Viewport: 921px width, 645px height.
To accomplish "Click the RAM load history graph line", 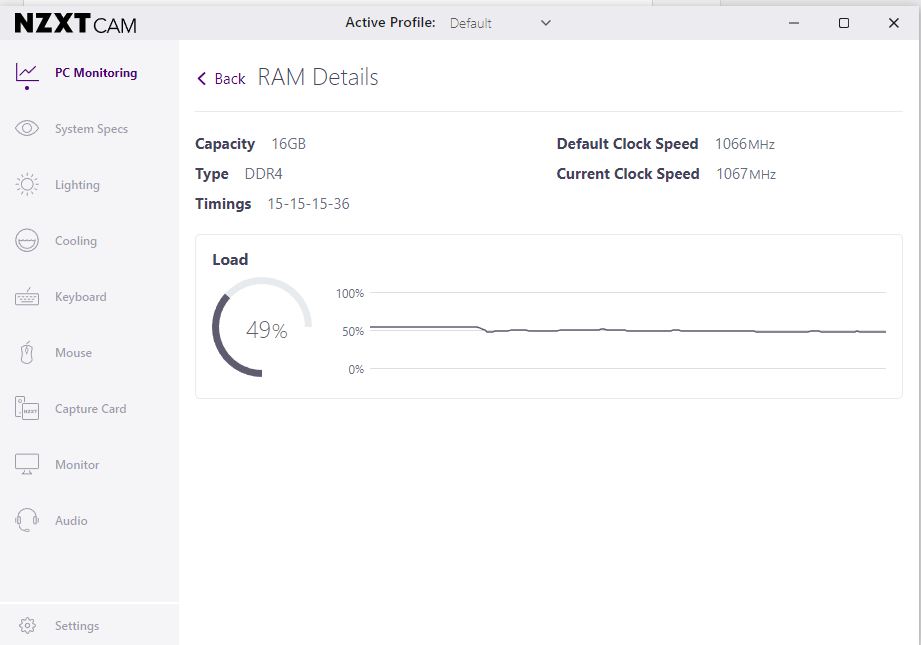I will pos(627,330).
